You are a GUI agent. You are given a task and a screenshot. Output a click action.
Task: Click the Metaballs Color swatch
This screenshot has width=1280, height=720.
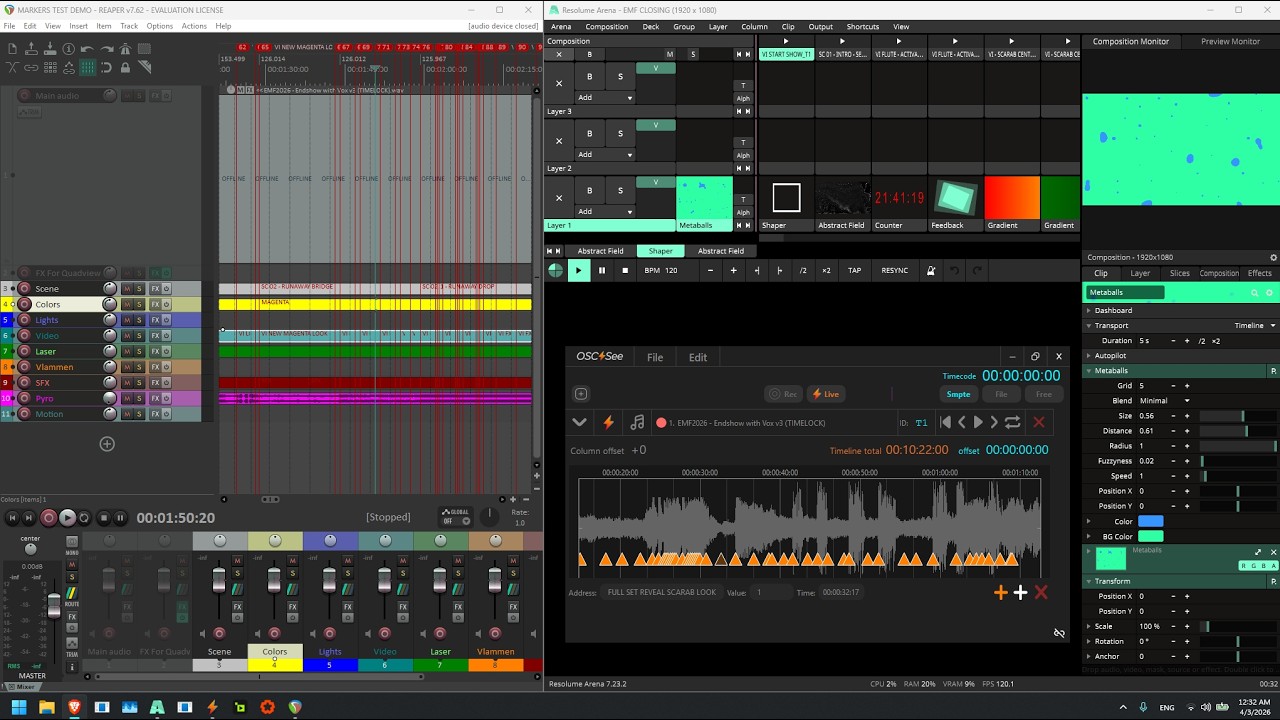[1151, 521]
